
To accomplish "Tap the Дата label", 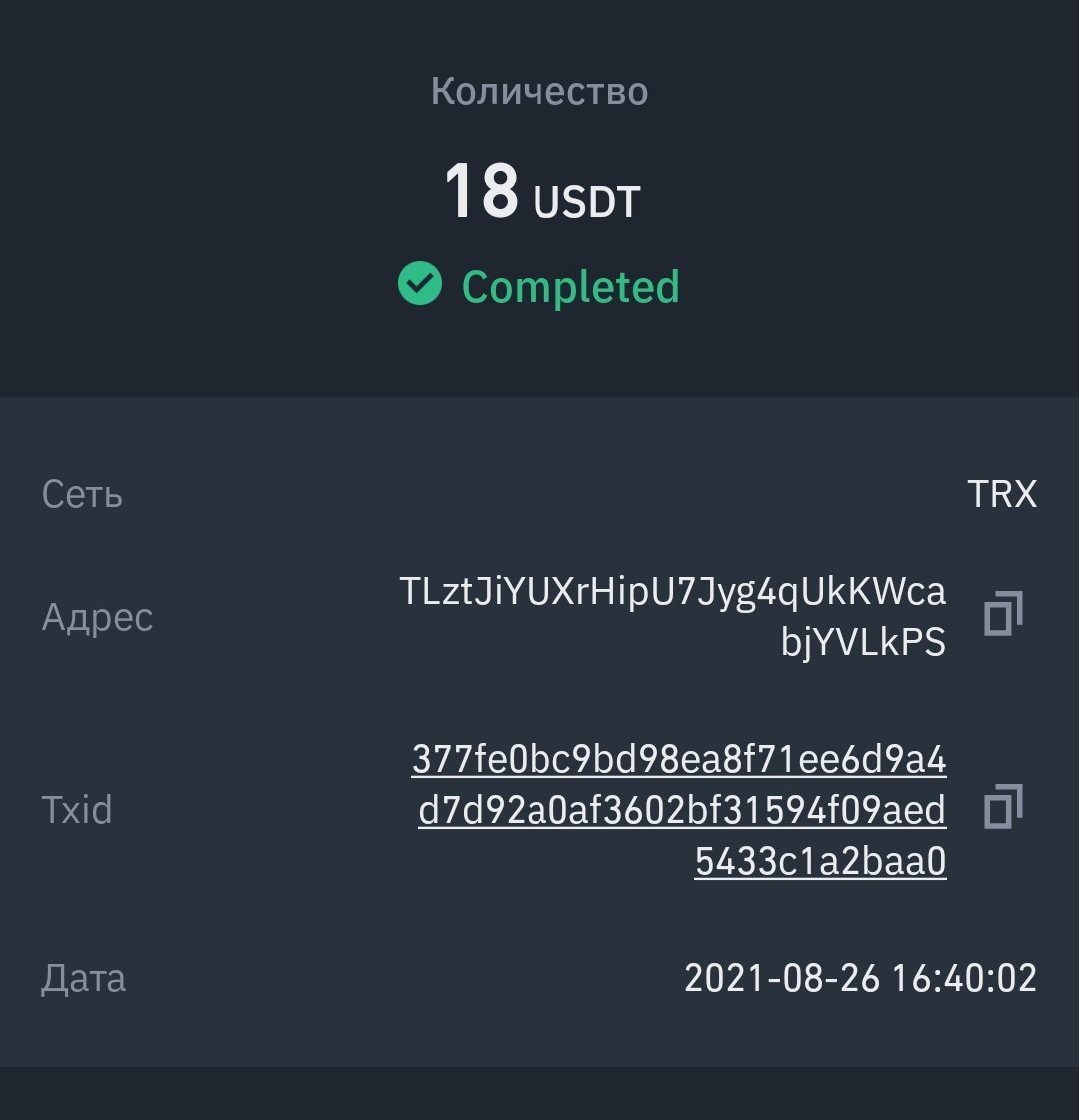I will (83, 978).
